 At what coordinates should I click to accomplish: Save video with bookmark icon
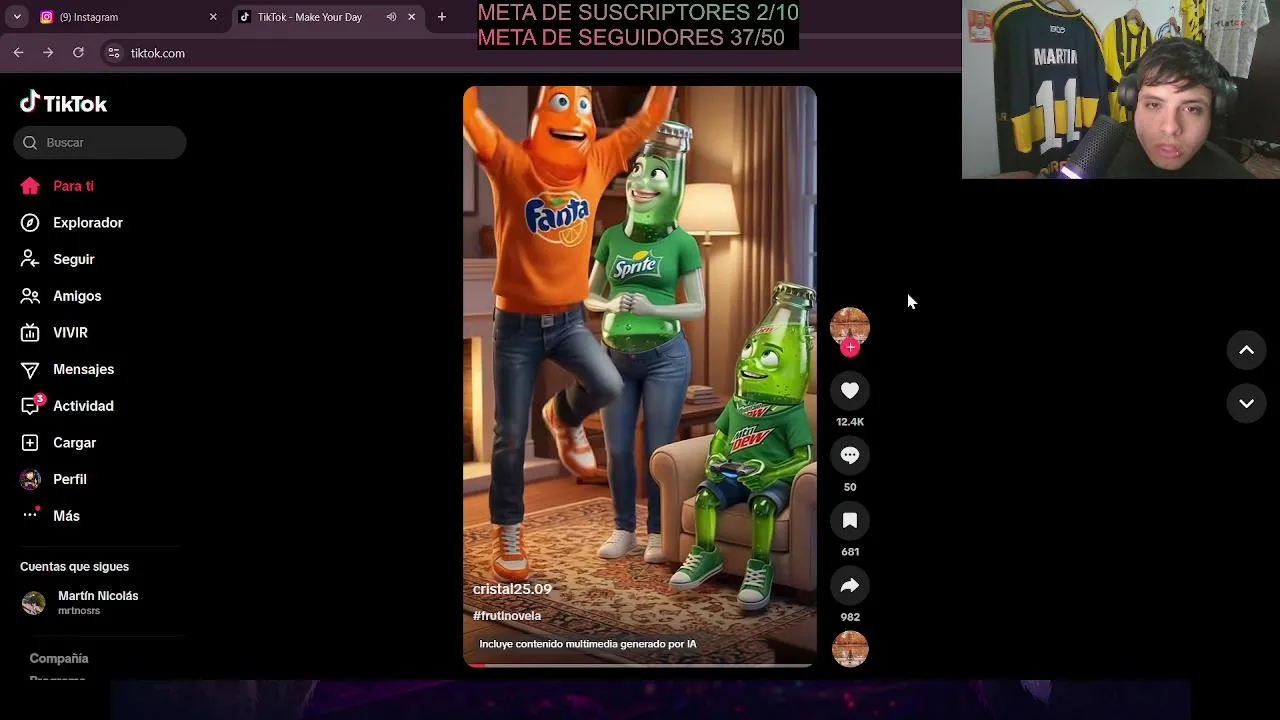(x=850, y=521)
